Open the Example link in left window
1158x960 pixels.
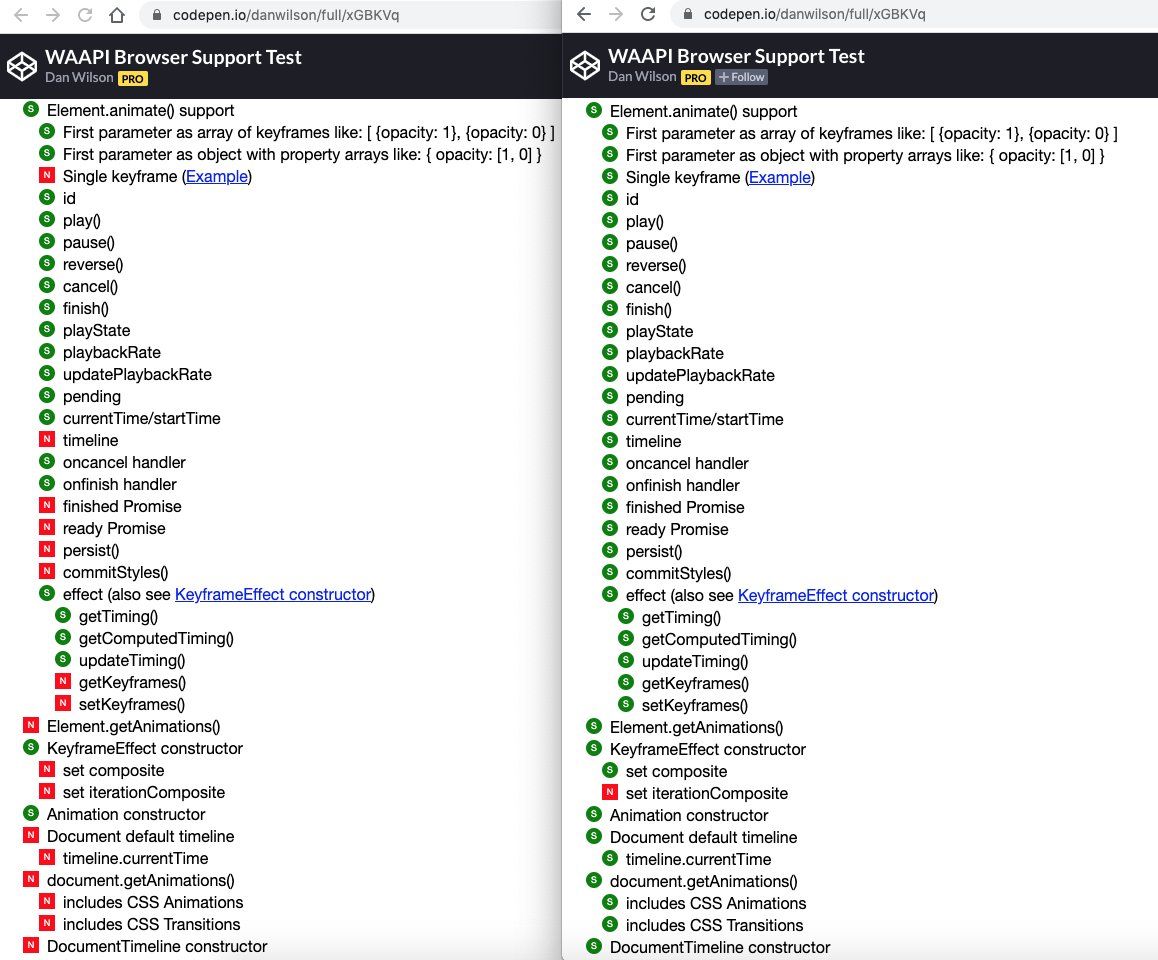tap(216, 177)
